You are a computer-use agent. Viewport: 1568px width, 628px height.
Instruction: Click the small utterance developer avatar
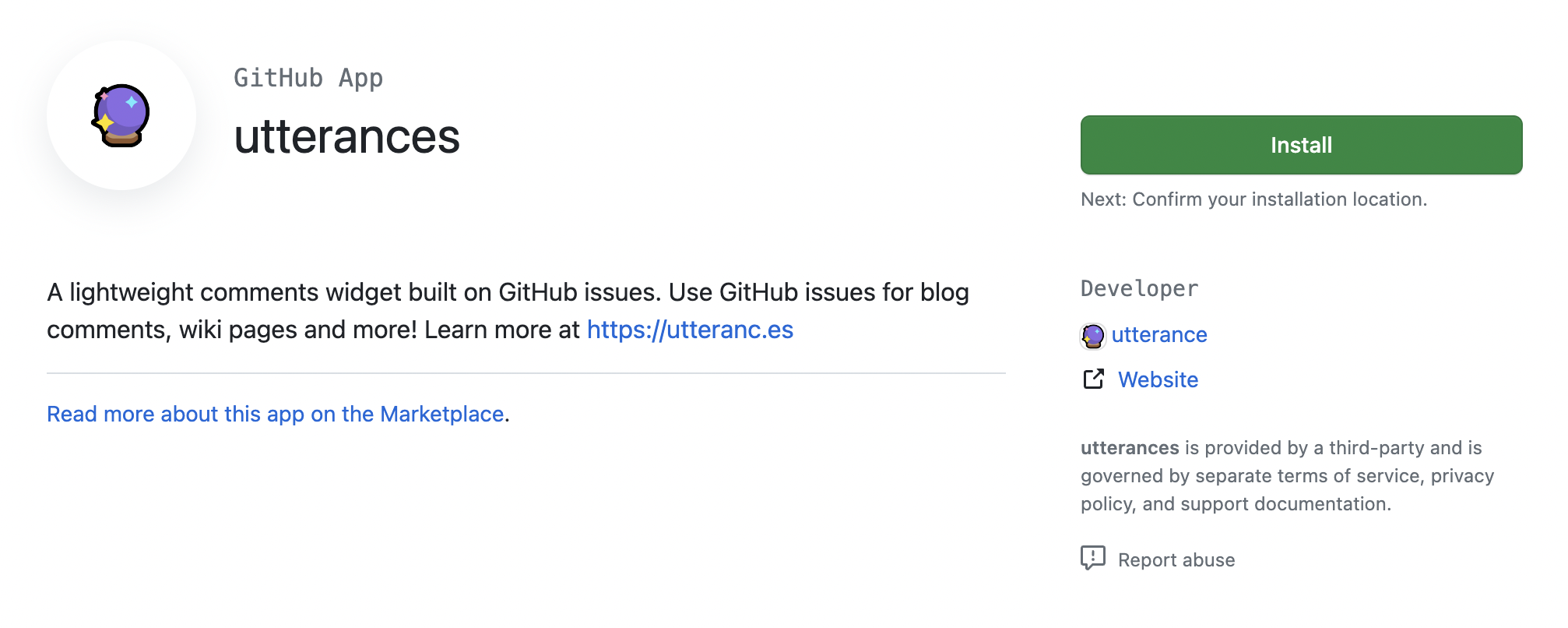point(1093,336)
